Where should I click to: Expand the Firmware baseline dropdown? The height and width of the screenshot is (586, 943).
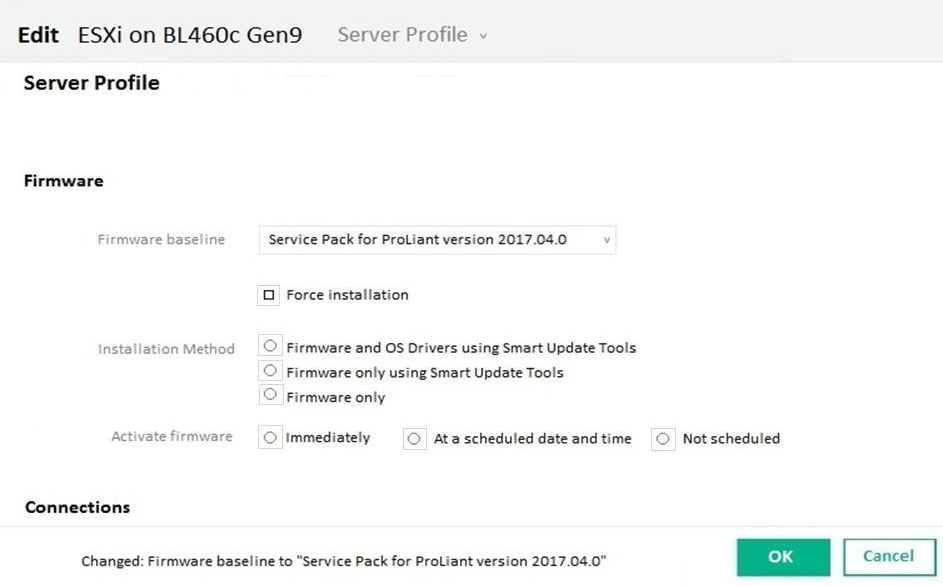(x=437, y=240)
